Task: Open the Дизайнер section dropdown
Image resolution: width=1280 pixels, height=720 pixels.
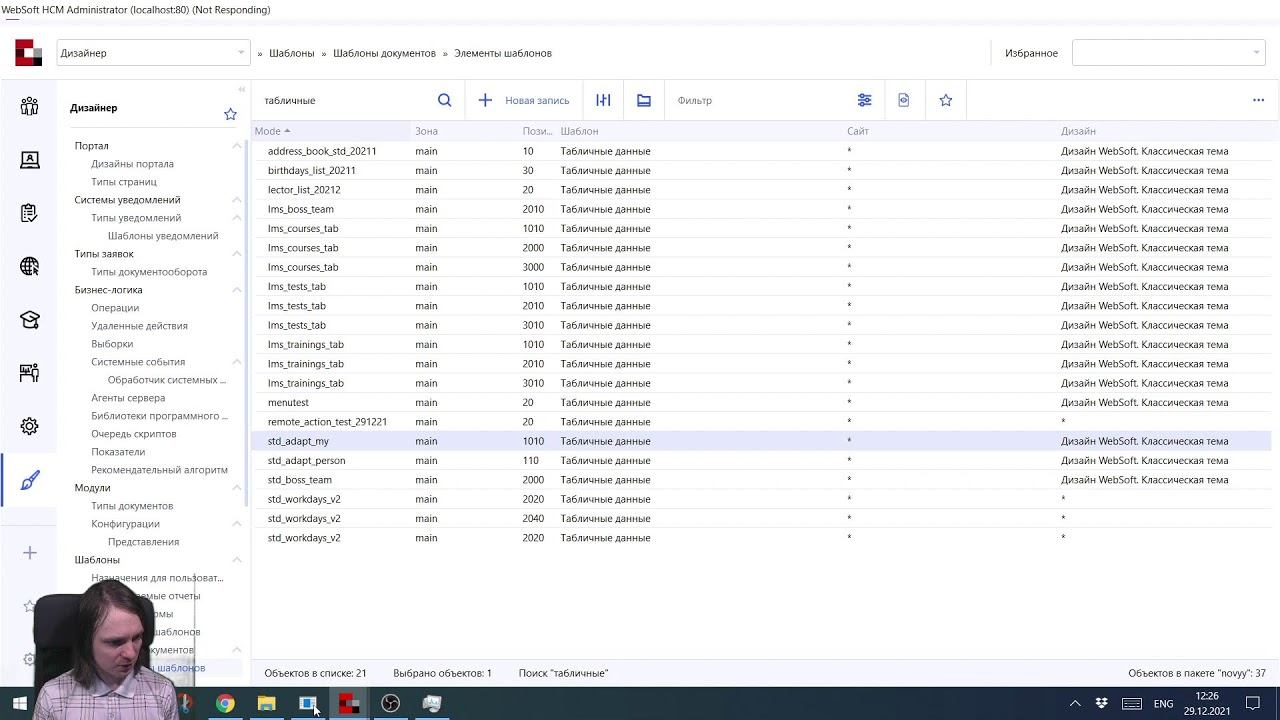Action: [x=153, y=53]
